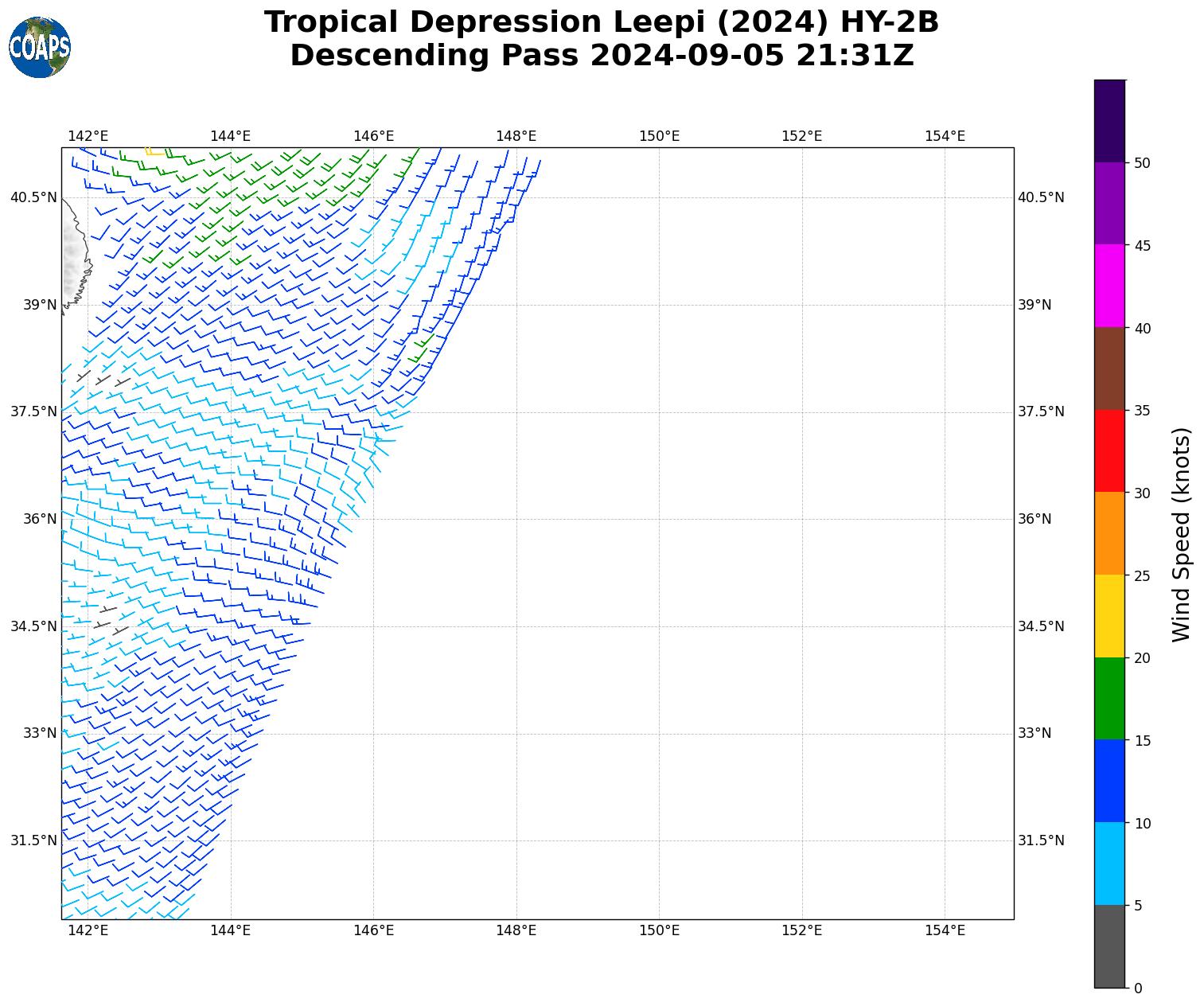
Task: Select the green 15-20 knots colorbar band
Action: click(1109, 698)
